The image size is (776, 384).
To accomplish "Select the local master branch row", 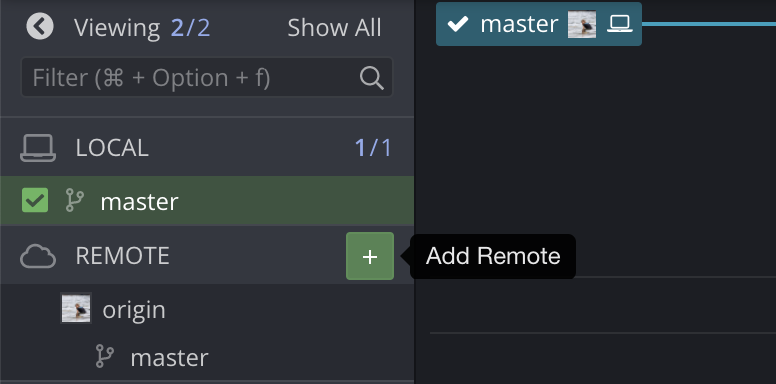I will (207, 201).
